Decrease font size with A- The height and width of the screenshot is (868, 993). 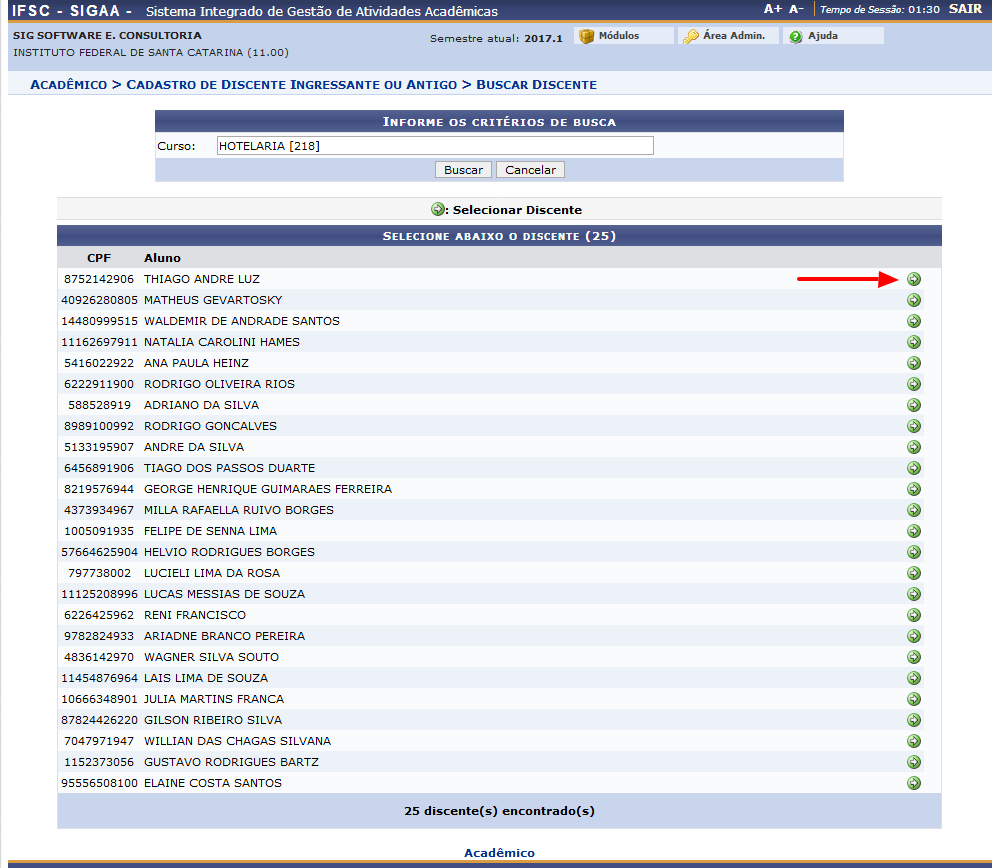(796, 9)
